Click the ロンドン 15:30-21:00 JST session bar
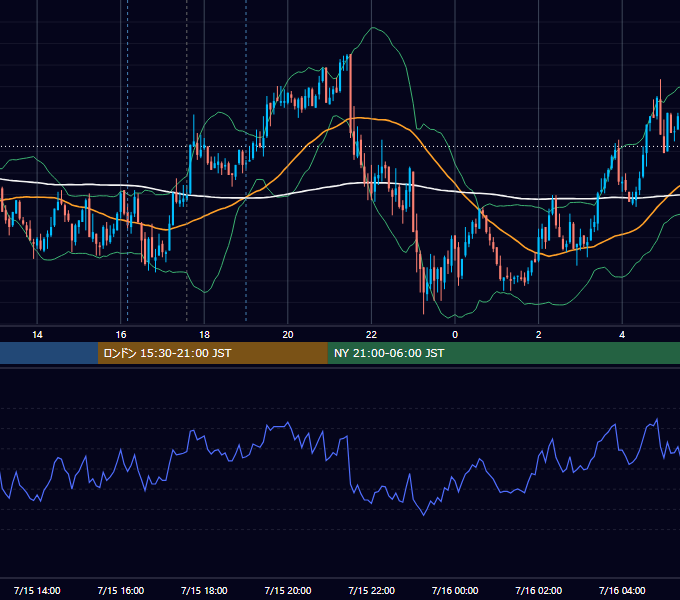This screenshot has width=680, height=600. pyautogui.click(x=212, y=353)
